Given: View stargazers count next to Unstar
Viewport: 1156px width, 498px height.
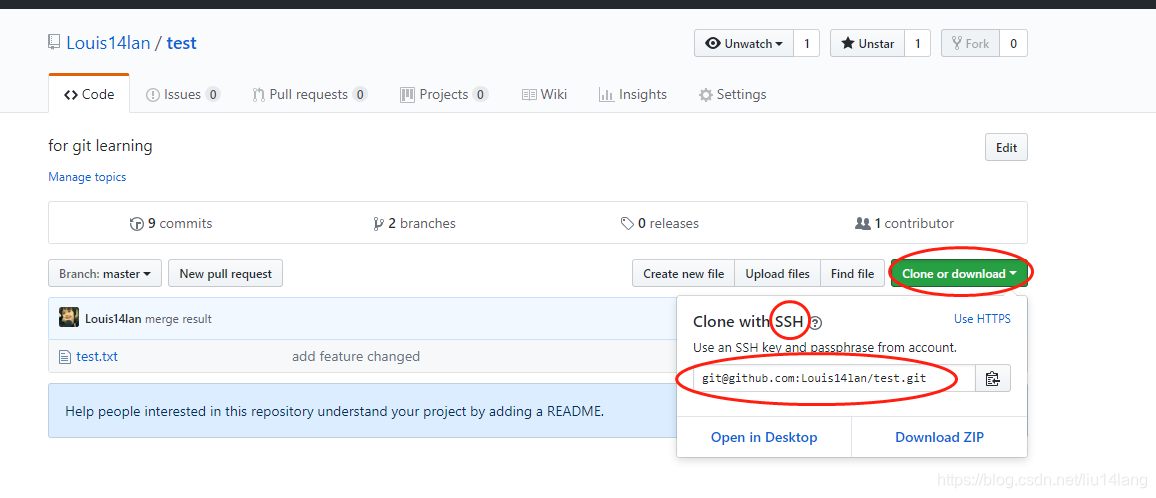Looking at the screenshot, I should [x=918, y=44].
